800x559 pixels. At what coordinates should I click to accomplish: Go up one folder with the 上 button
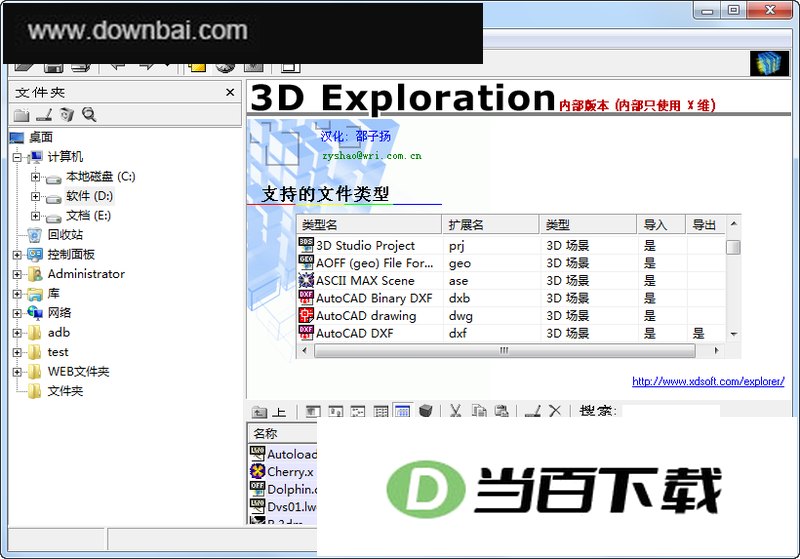click(x=269, y=412)
